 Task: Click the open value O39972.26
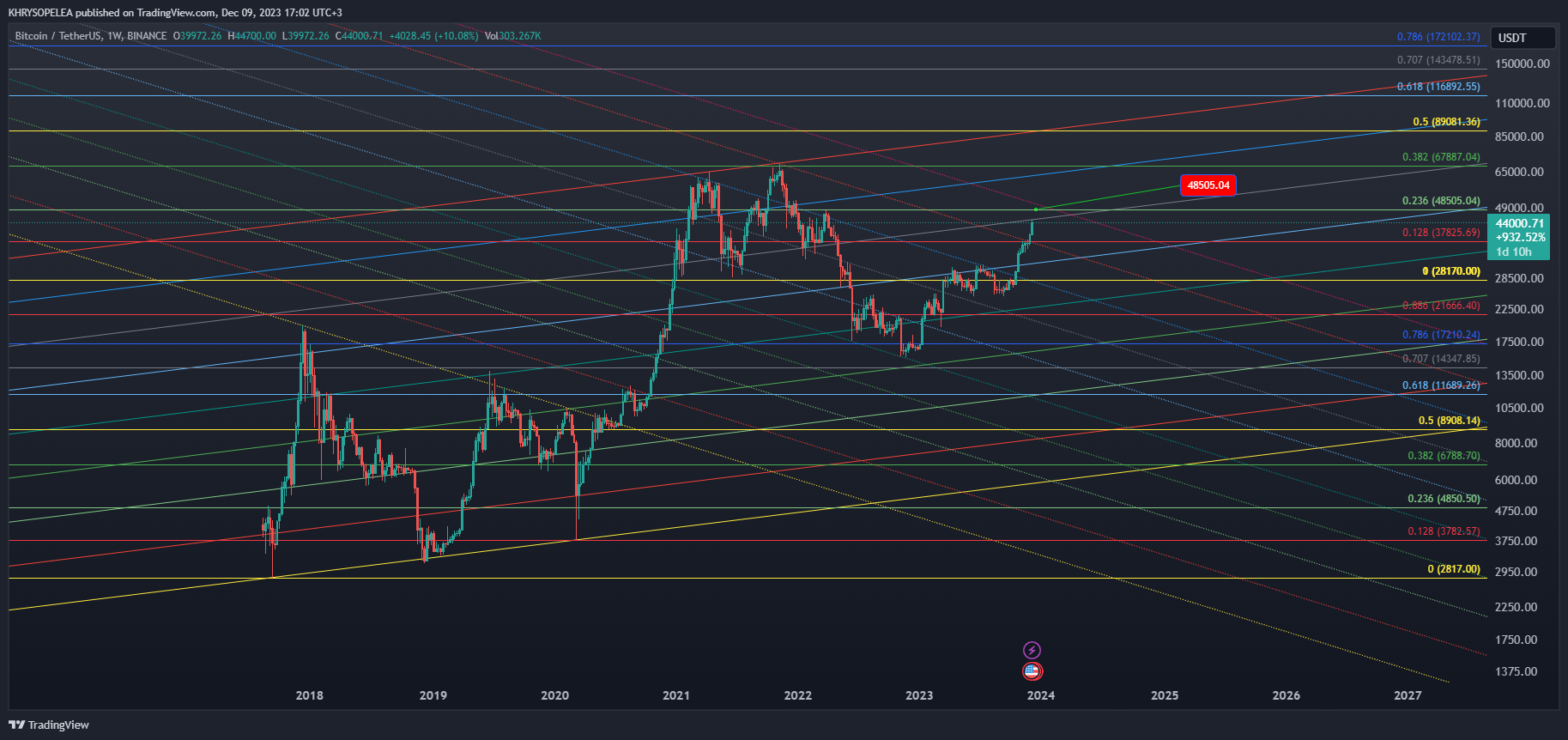[x=197, y=36]
